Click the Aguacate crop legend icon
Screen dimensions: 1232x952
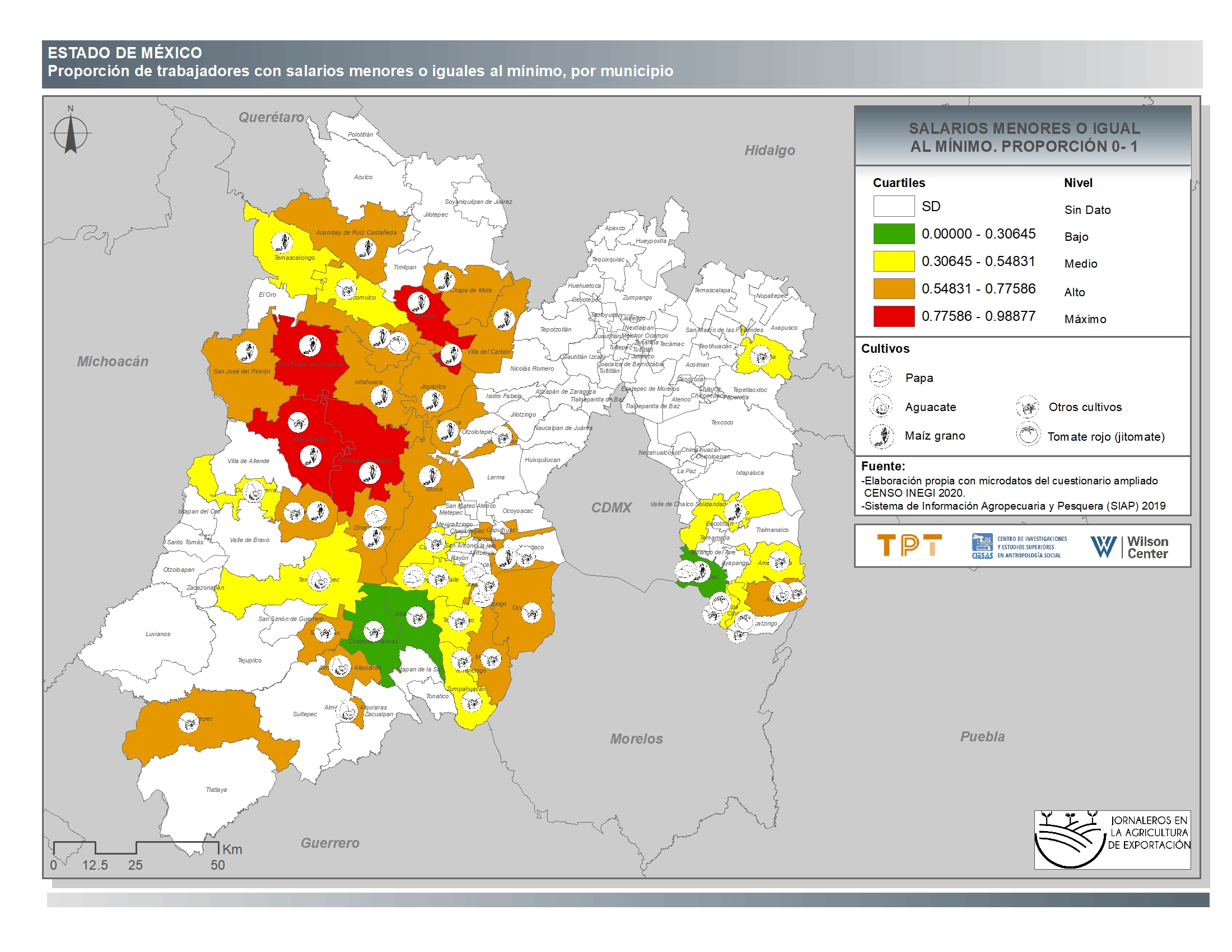(x=880, y=405)
